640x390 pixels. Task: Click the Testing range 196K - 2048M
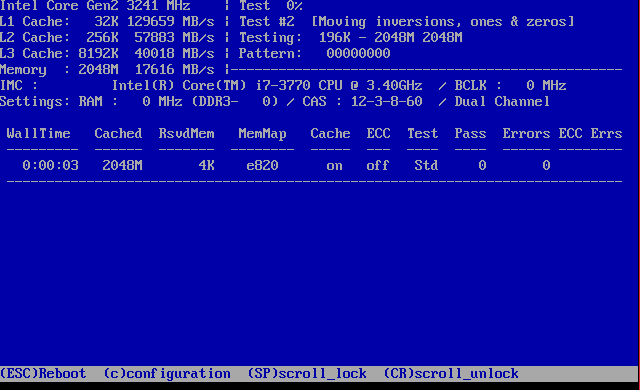pyautogui.click(x=367, y=38)
